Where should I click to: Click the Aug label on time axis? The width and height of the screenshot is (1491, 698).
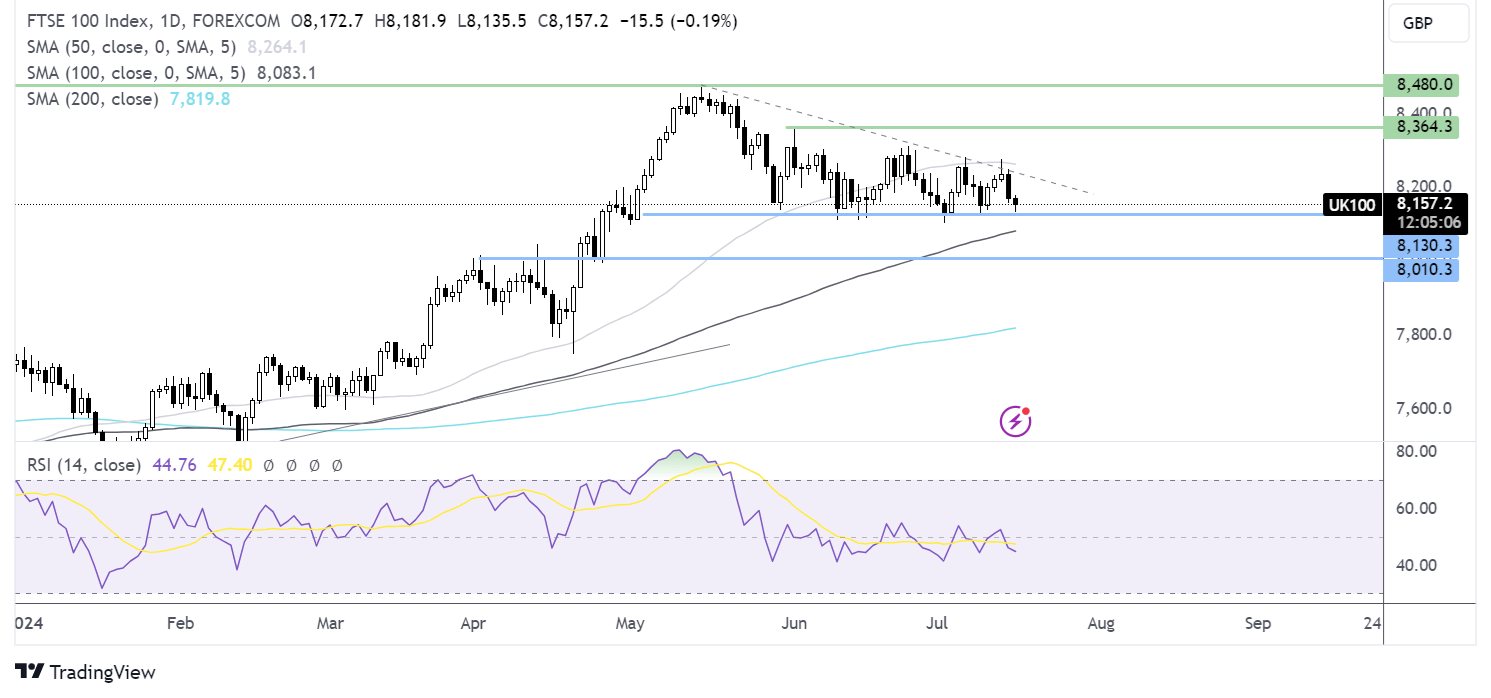click(x=1101, y=624)
